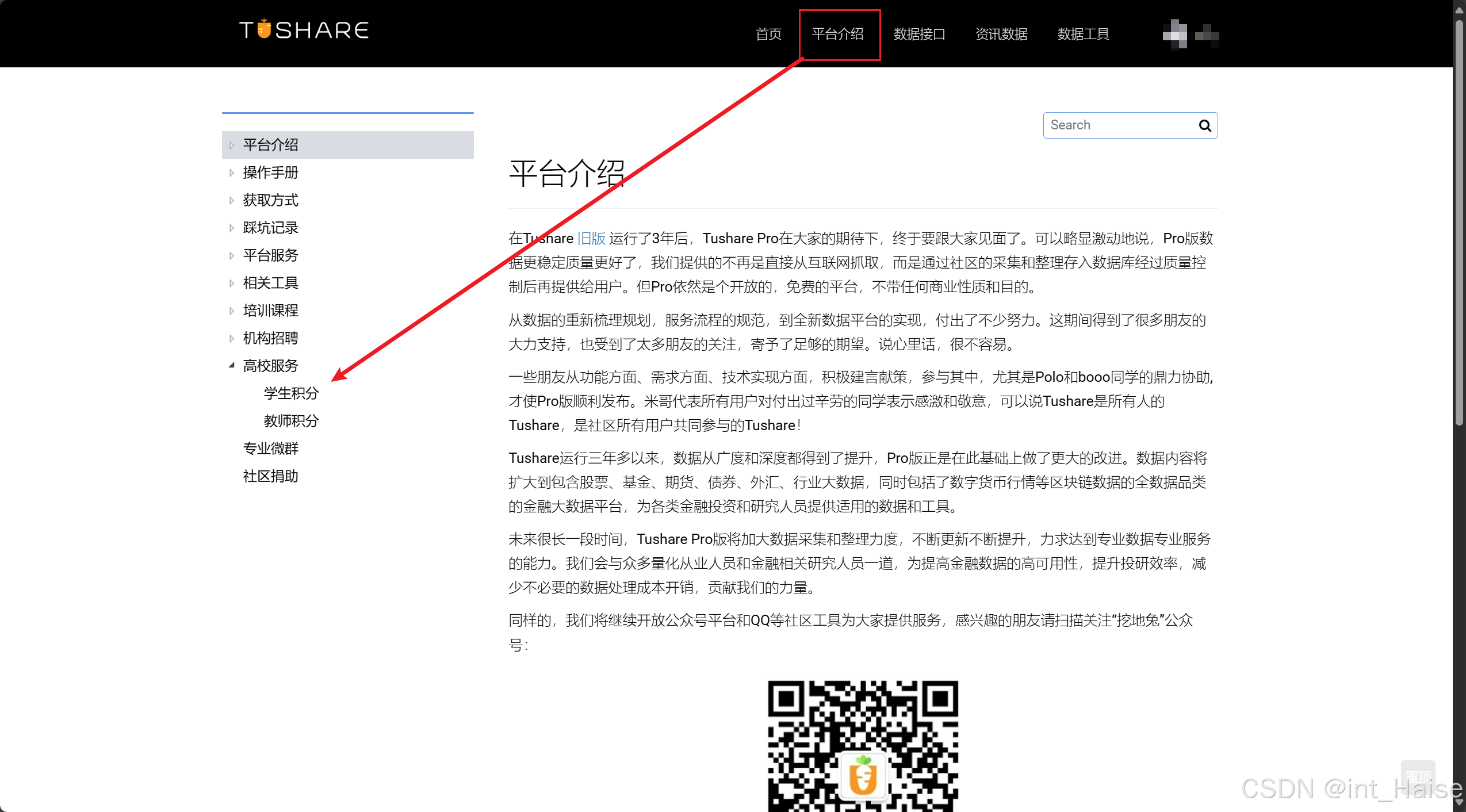
Task: Expand the 相关工具 sidebar section
Action: (232, 283)
